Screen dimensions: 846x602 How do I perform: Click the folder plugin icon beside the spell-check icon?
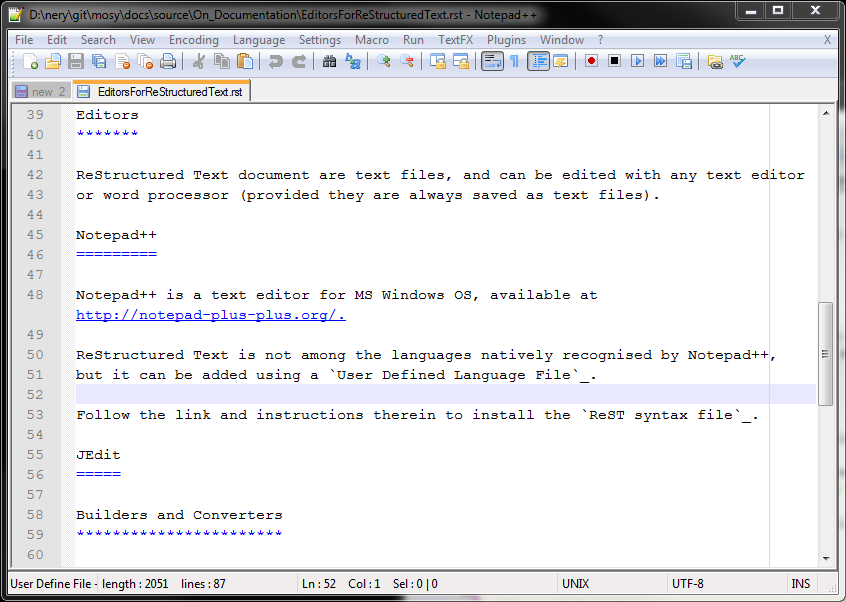click(x=715, y=61)
